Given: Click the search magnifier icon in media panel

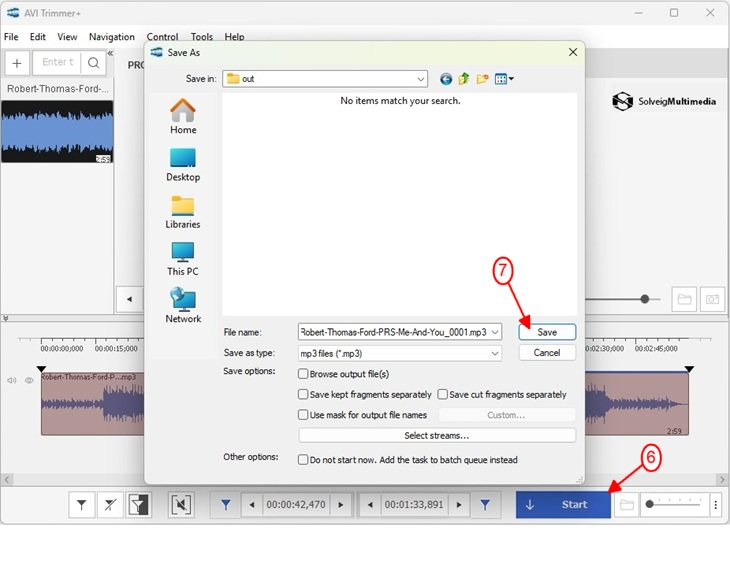Looking at the screenshot, I should [93, 63].
